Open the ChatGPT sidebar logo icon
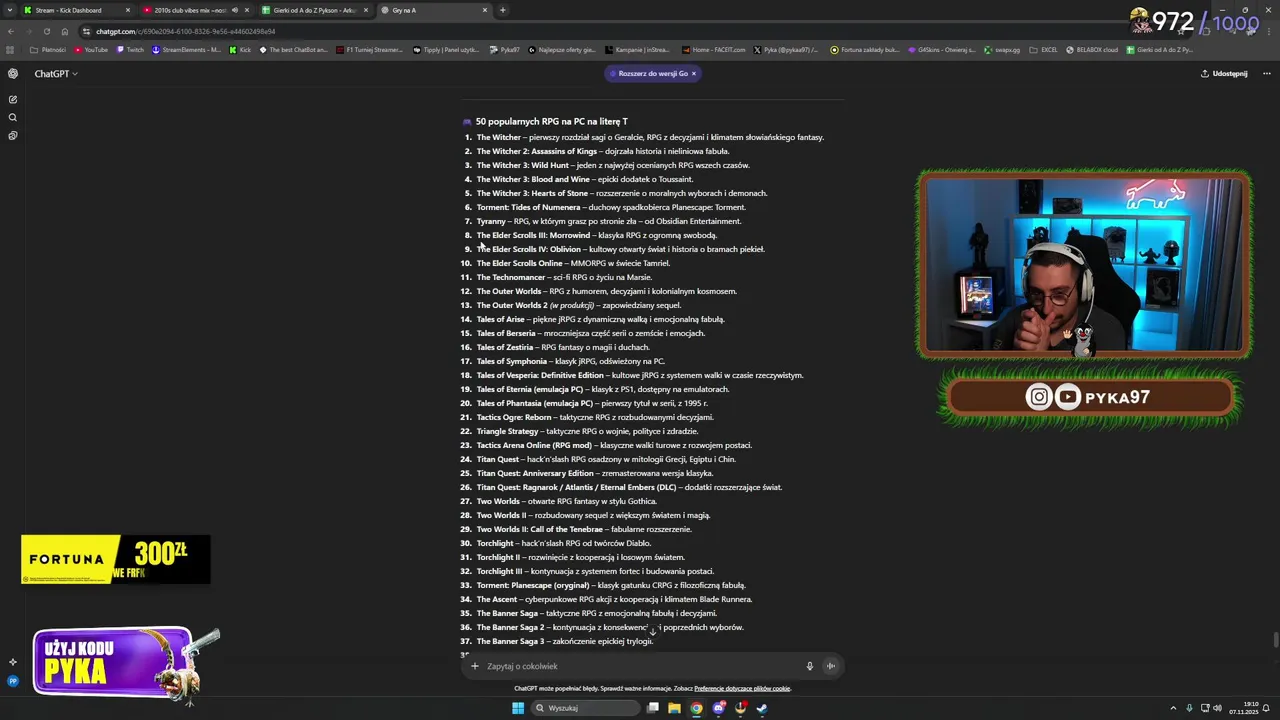 [13, 73]
